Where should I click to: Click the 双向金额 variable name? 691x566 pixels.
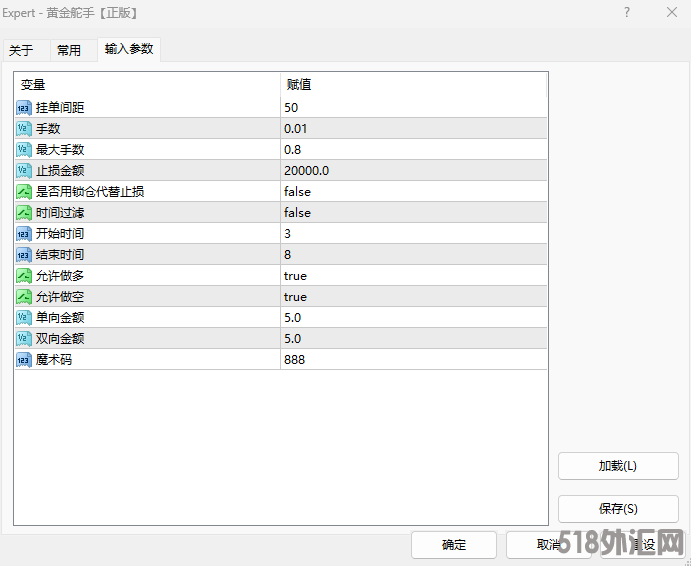click(60, 339)
